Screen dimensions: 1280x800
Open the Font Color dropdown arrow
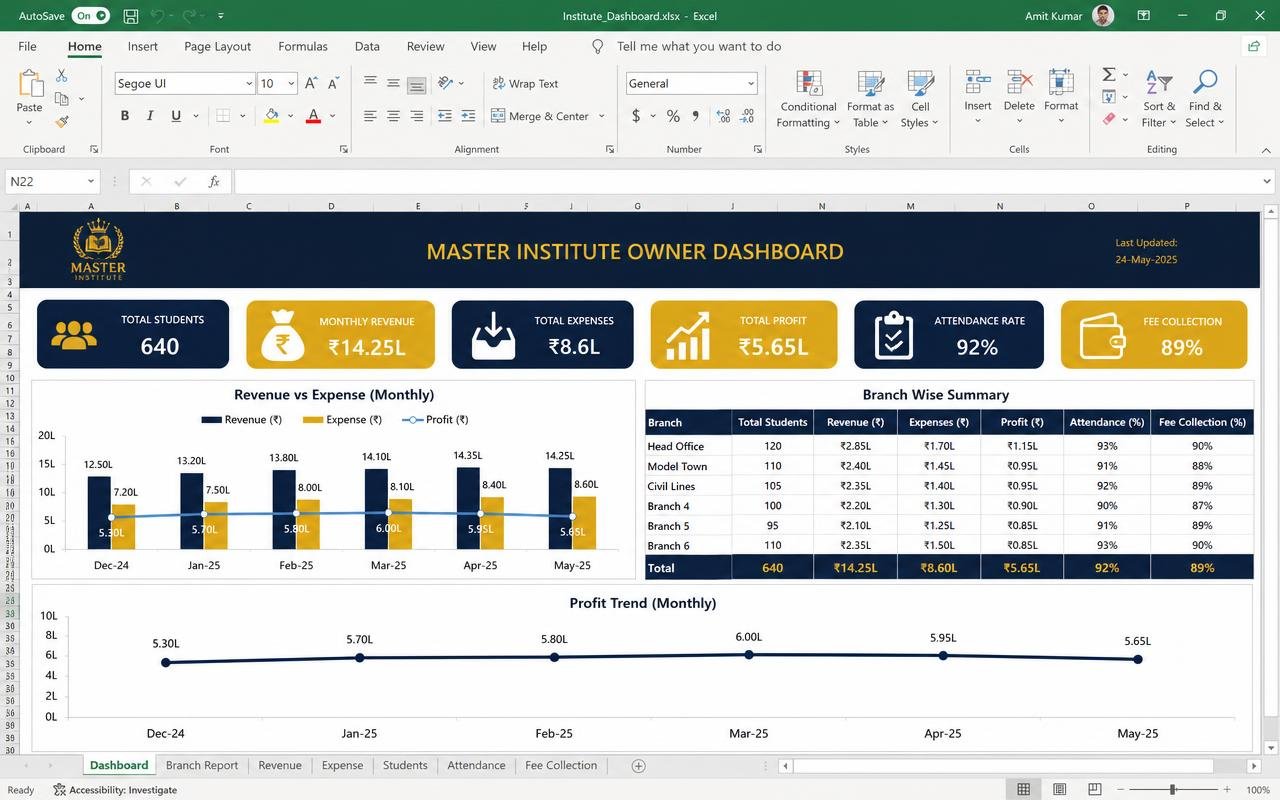tap(332, 116)
